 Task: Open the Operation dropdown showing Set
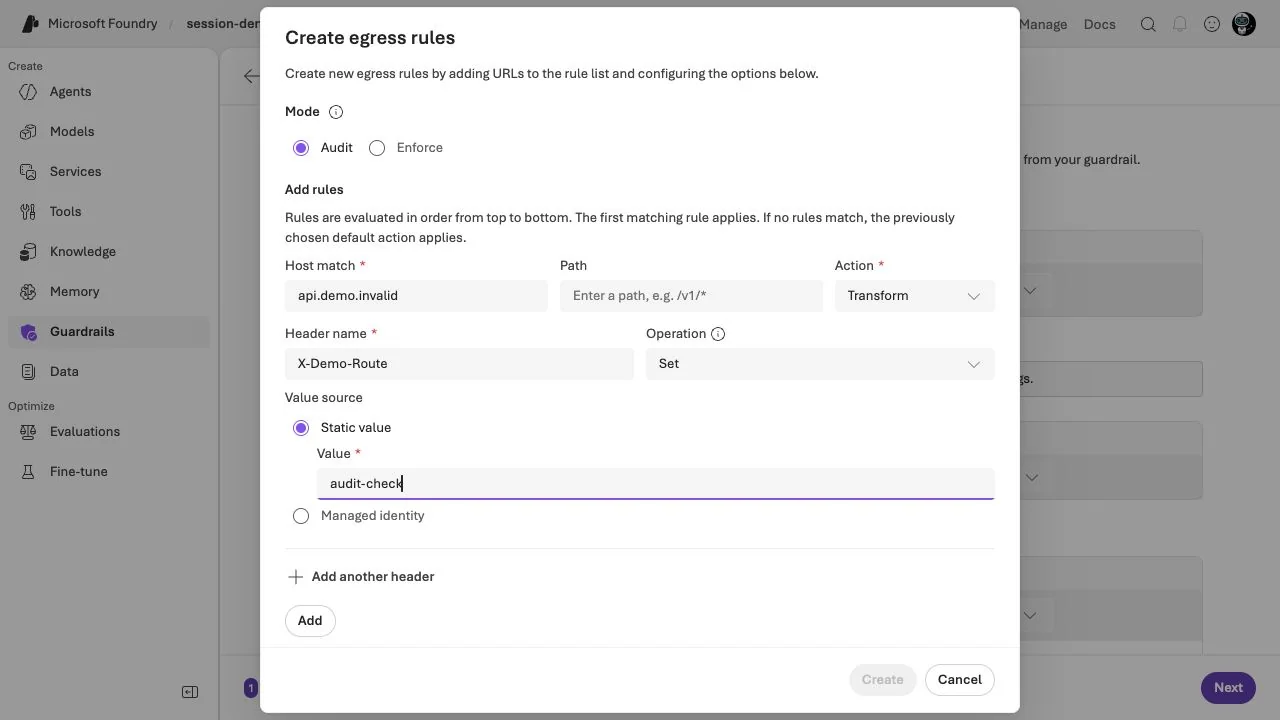point(820,364)
